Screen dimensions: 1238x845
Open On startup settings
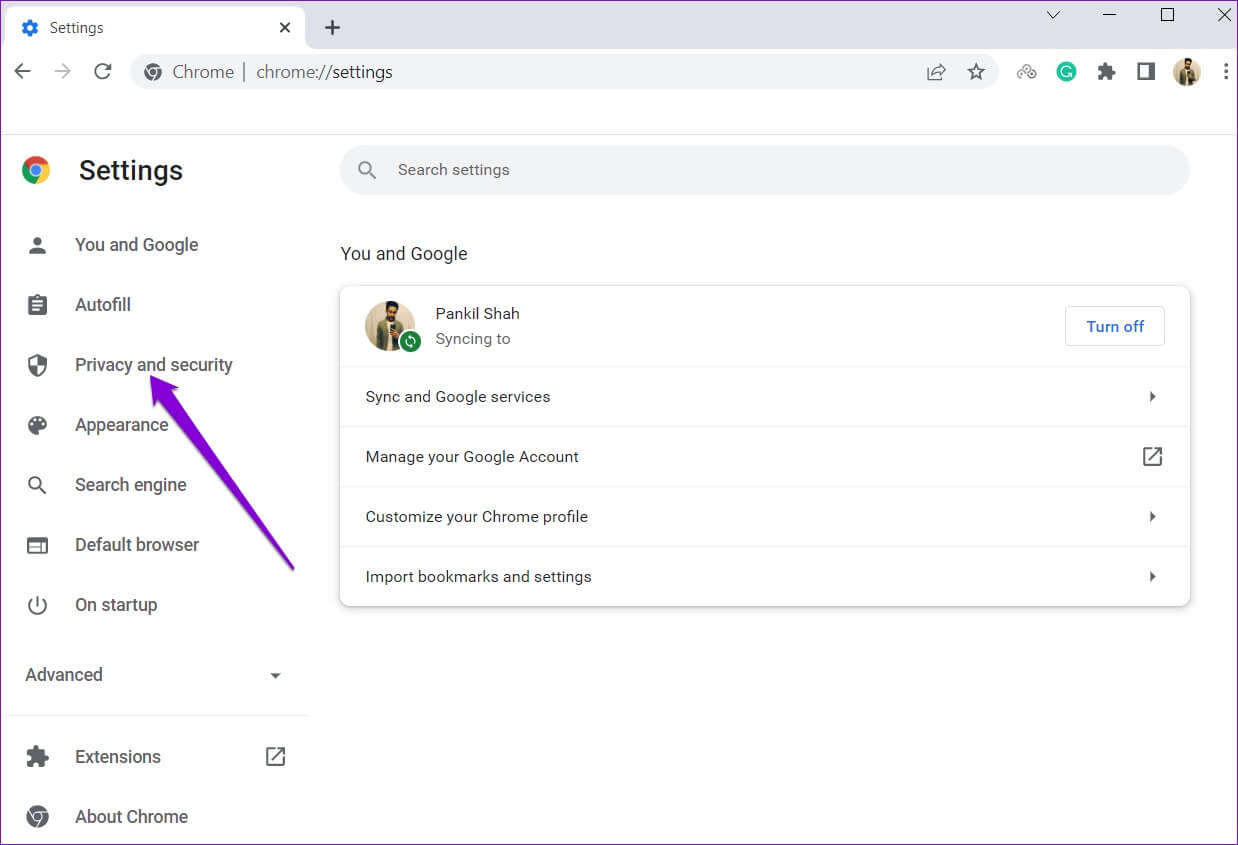click(116, 605)
